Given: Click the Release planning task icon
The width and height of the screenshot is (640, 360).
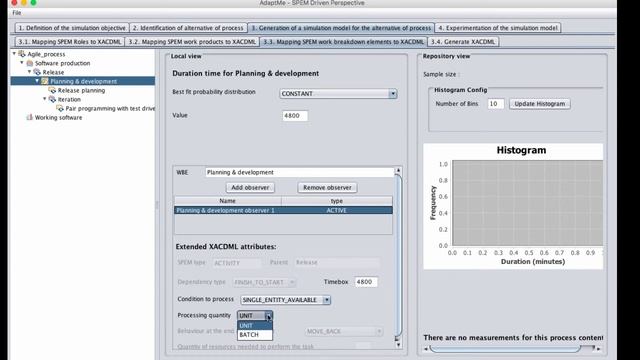Looking at the screenshot, I should (x=52, y=90).
